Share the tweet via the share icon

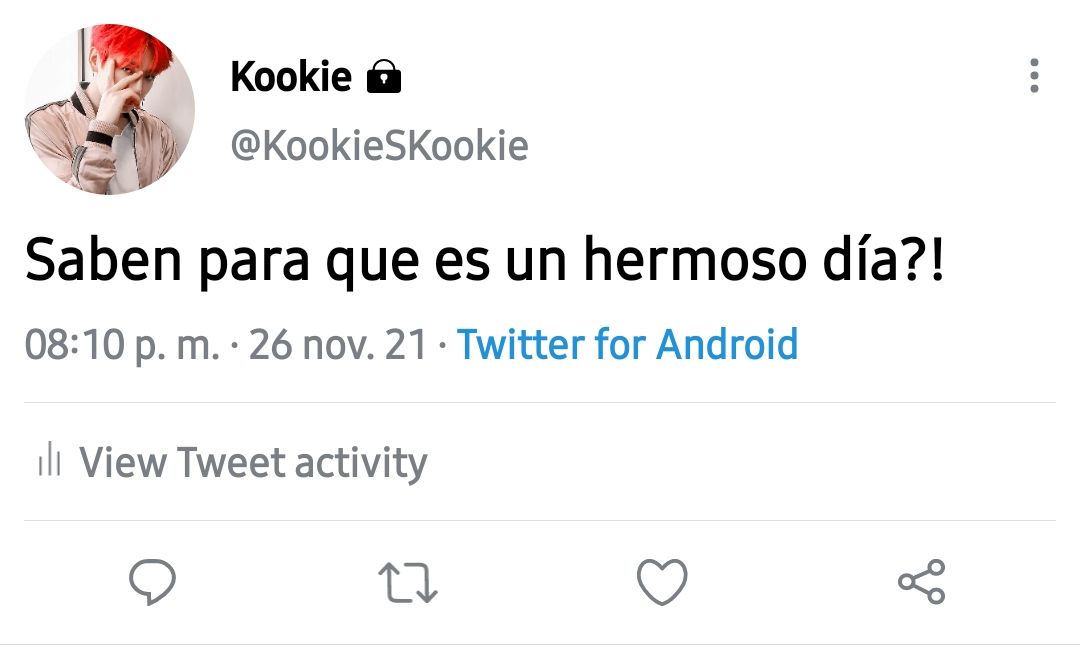922,582
